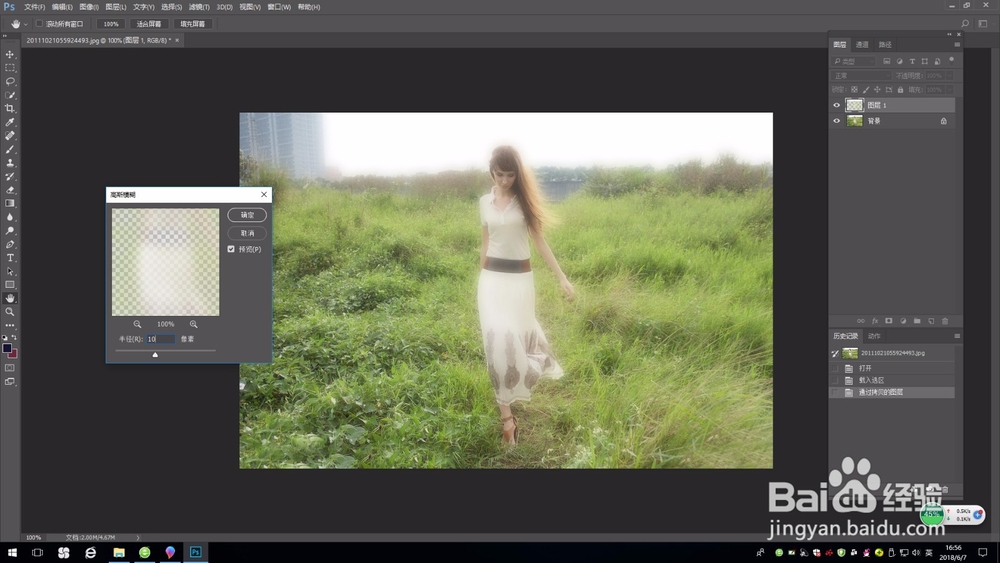Open the layer filter type dropdown
1000x563 pixels.
(x=855, y=61)
